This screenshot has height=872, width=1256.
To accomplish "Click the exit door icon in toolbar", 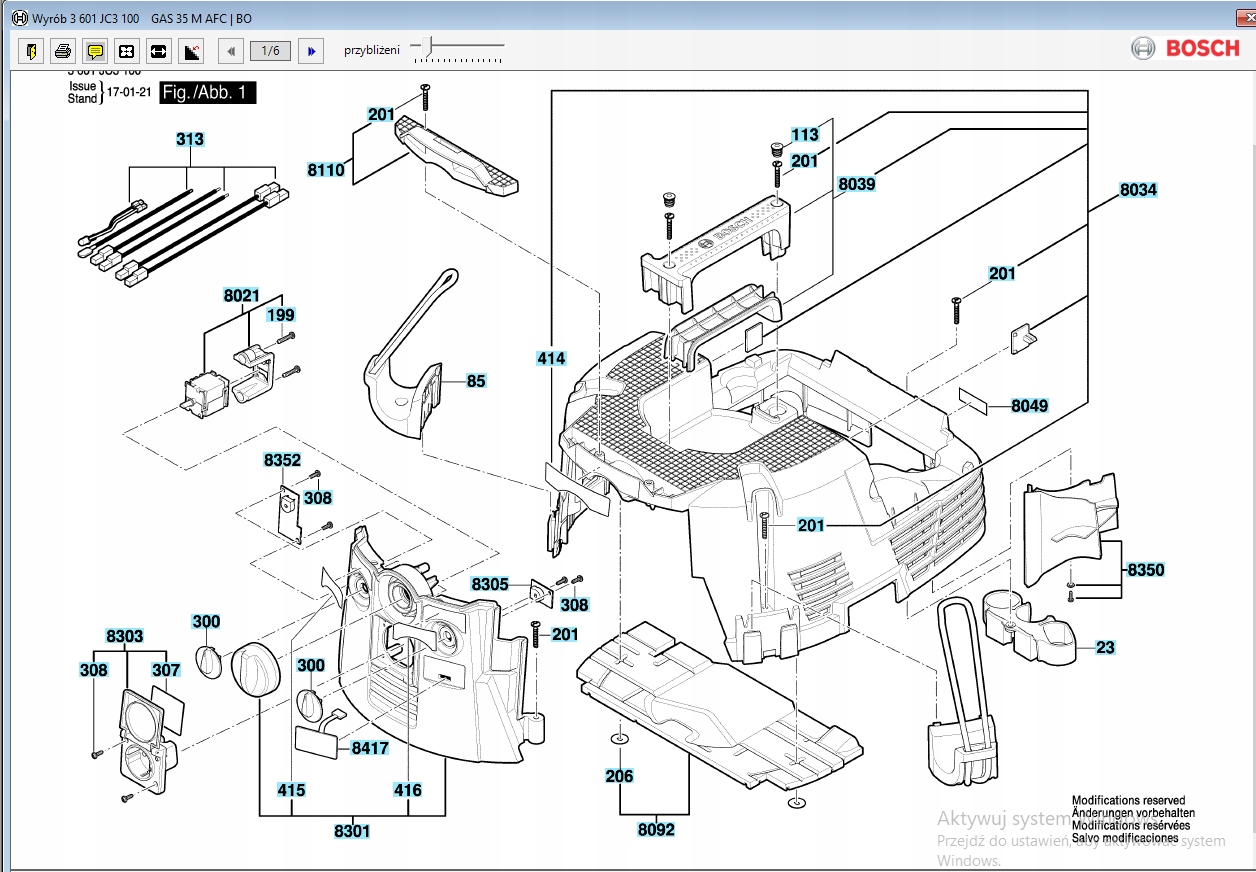I will tap(31, 50).
